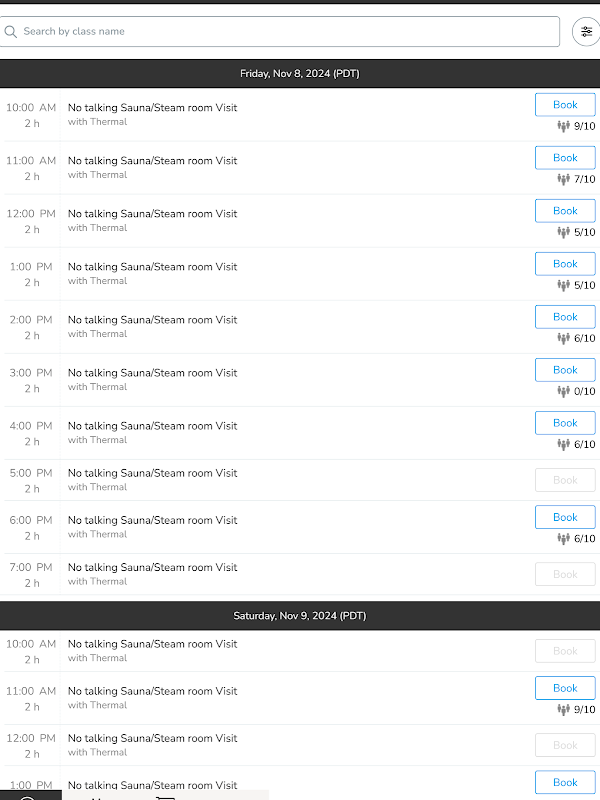Click attendee icon for Friday 2:00 PM class

coord(563,338)
